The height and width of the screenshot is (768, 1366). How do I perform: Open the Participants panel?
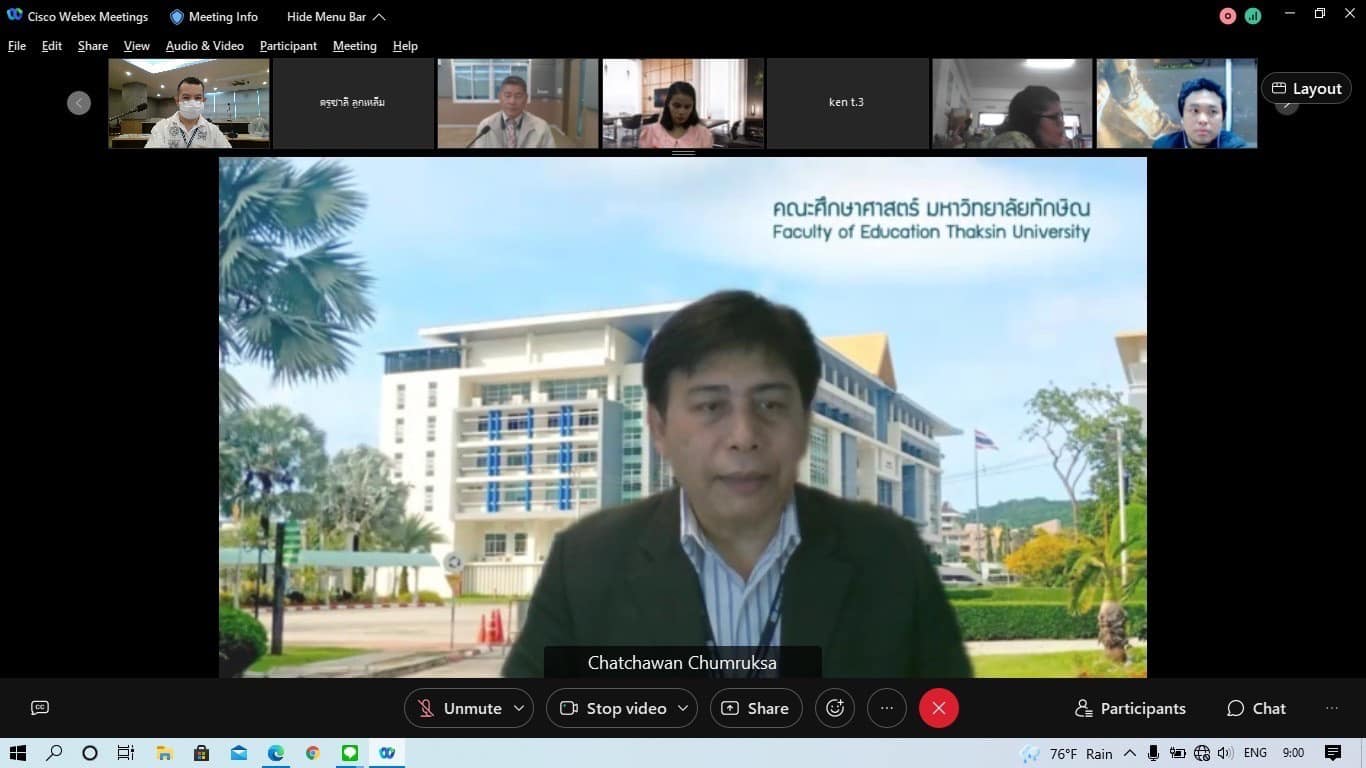pos(1130,708)
